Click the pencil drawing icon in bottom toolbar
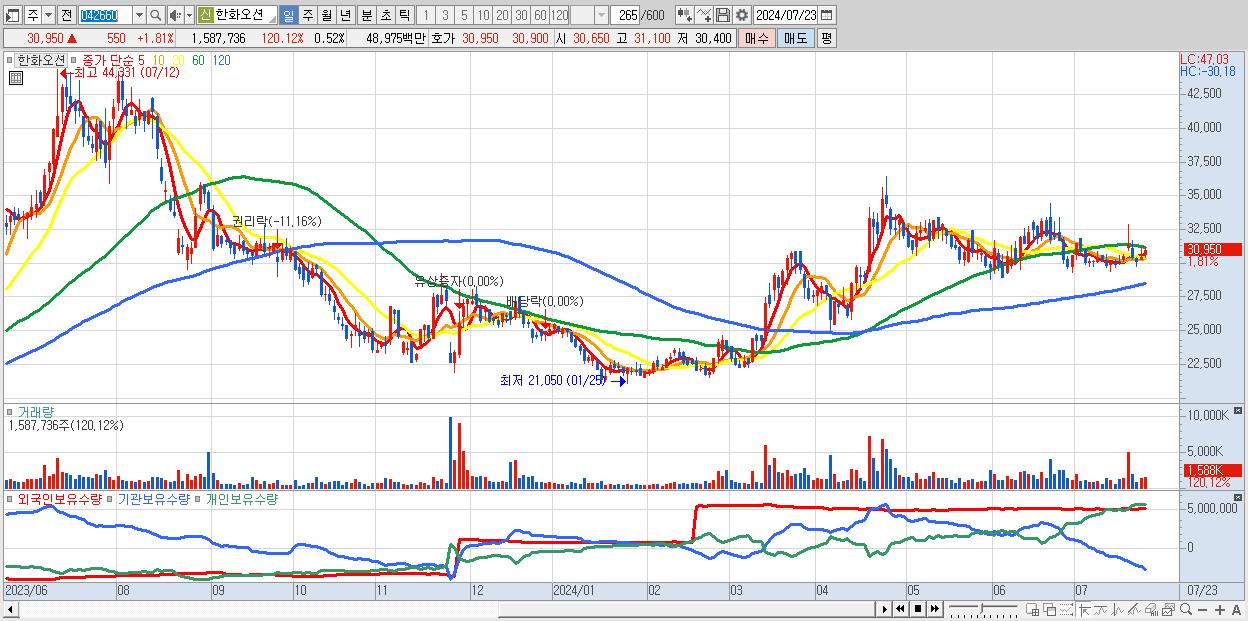The height and width of the screenshot is (621, 1248). (x=1135, y=609)
